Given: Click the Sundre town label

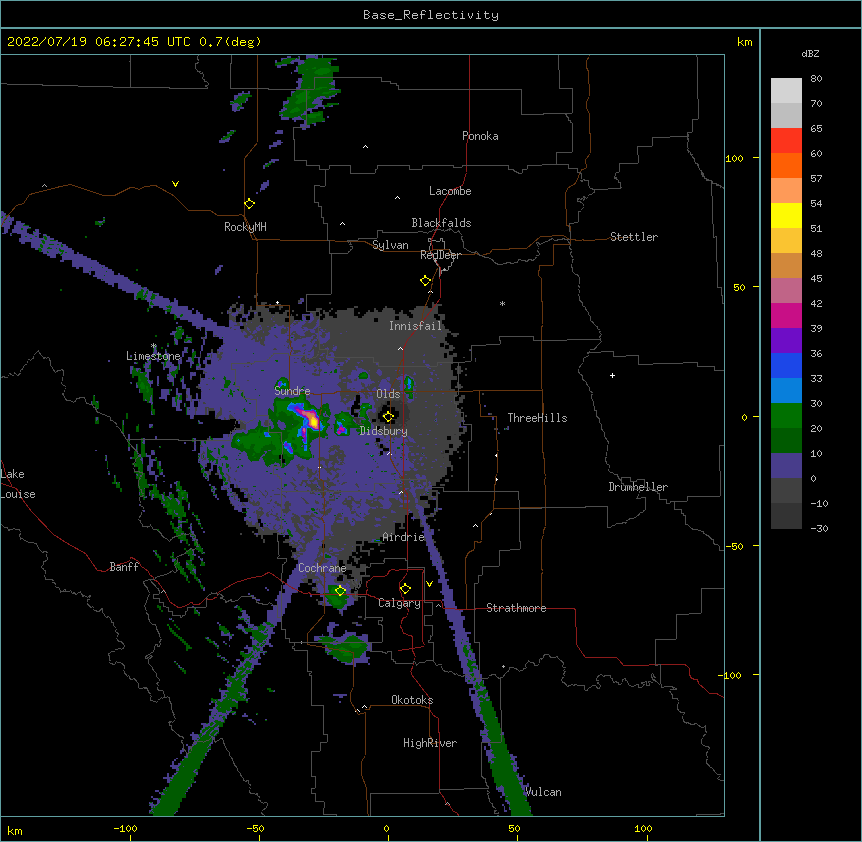Looking at the screenshot, I should (292, 391).
